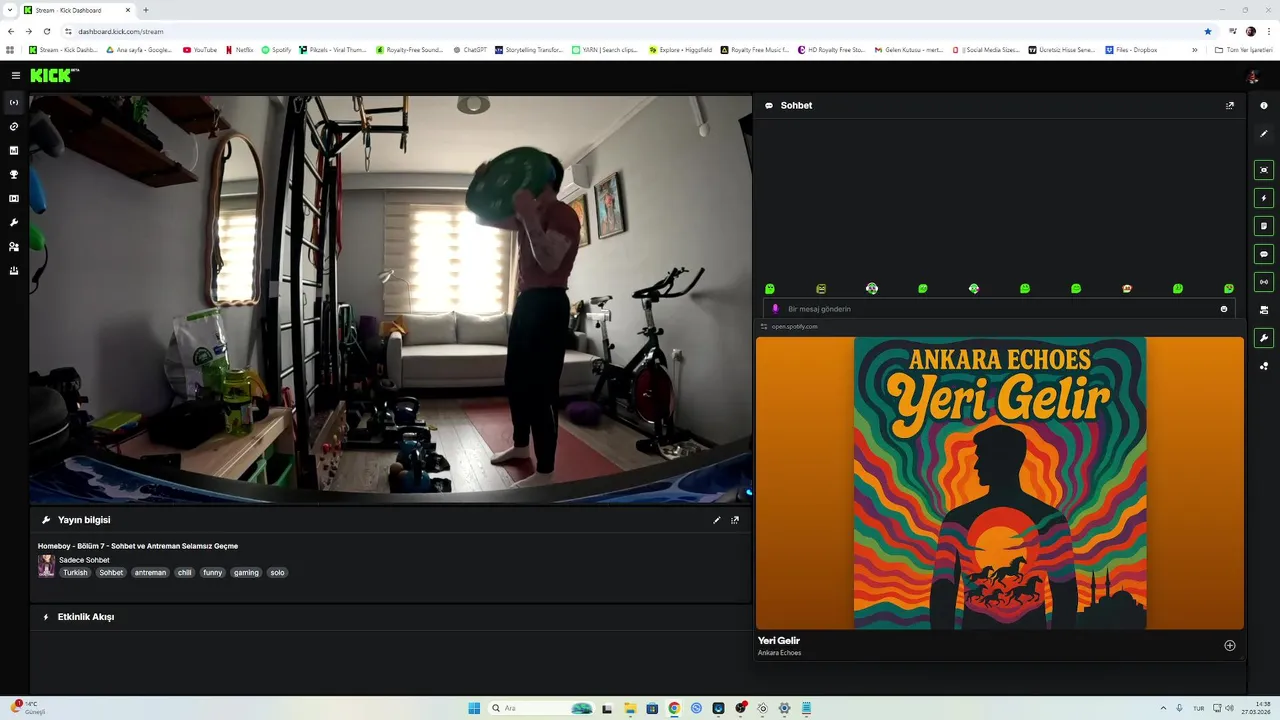Click the Homeboy Bölüm 7 stream title

pyautogui.click(x=138, y=546)
